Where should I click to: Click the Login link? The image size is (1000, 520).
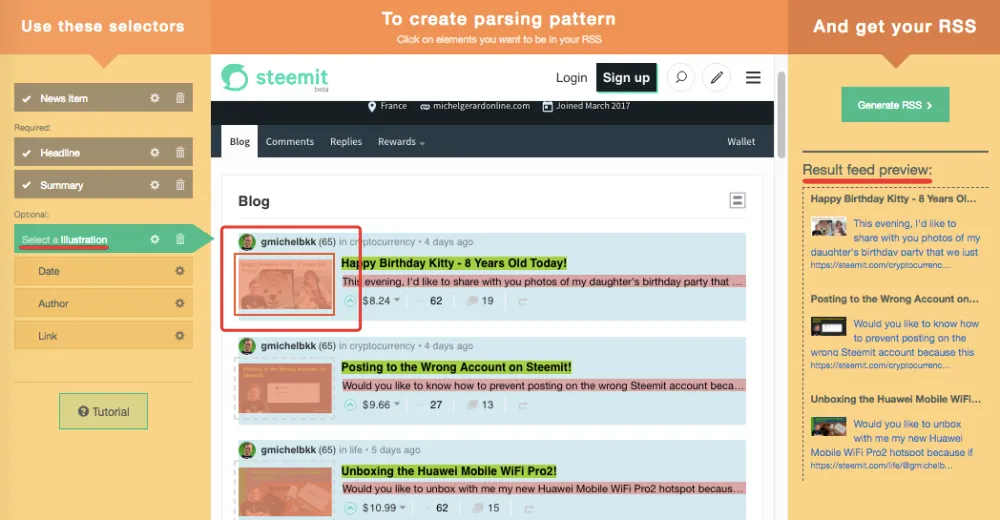click(571, 78)
